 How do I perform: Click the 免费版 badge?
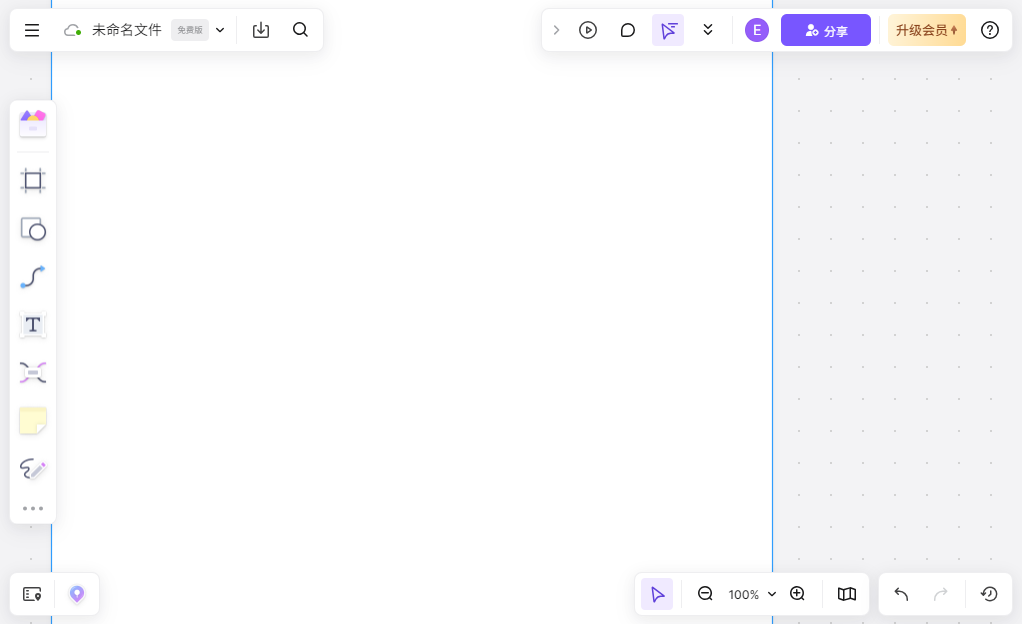pos(190,30)
